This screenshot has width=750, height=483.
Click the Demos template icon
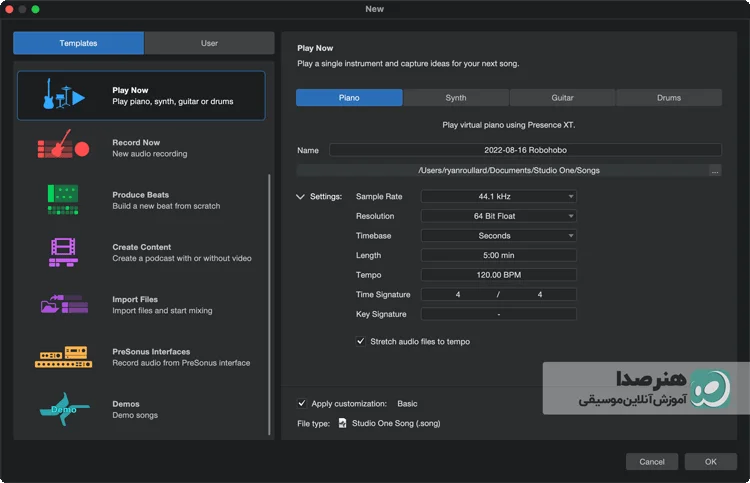coord(64,409)
